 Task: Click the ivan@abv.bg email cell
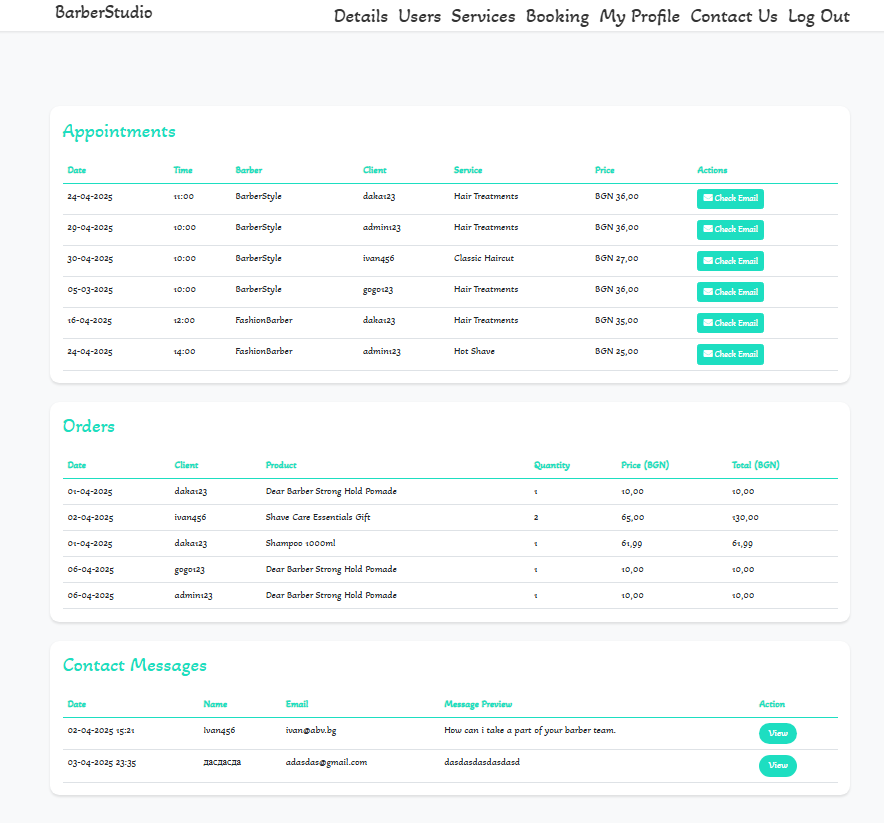pos(311,730)
